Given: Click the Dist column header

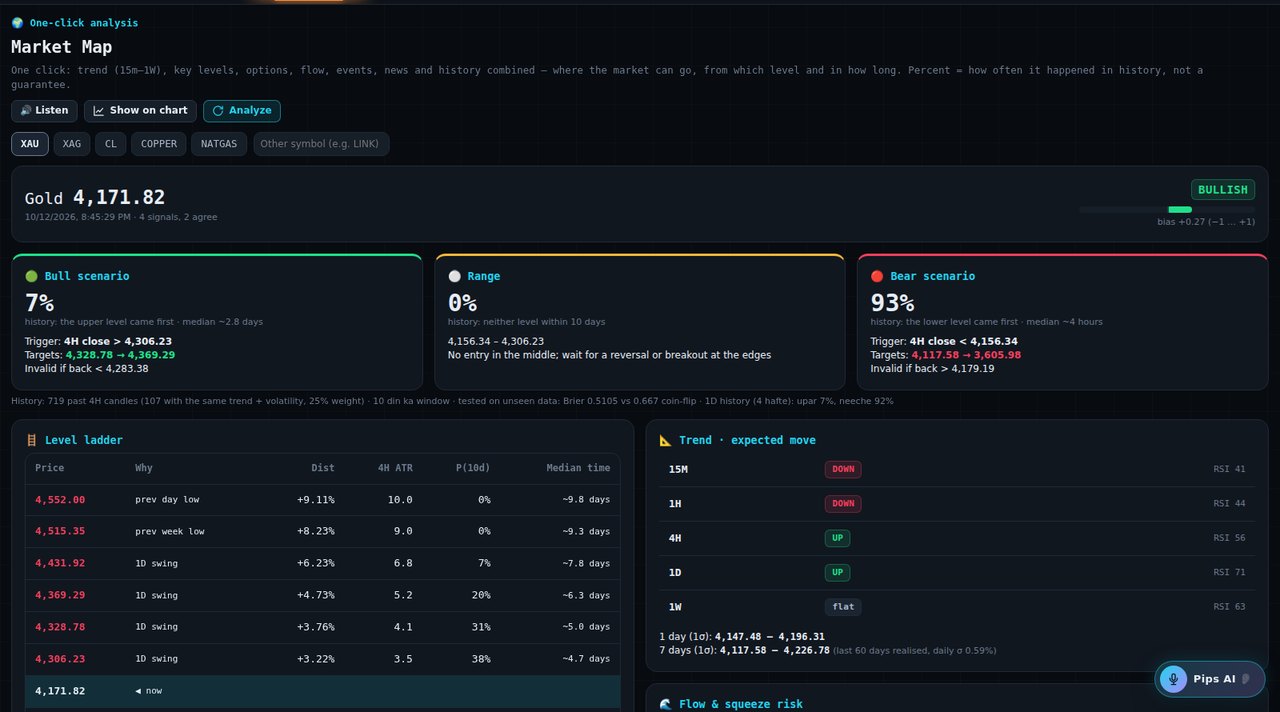Looking at the screenshot, I should pyautogui.click(x=322, y=468).
